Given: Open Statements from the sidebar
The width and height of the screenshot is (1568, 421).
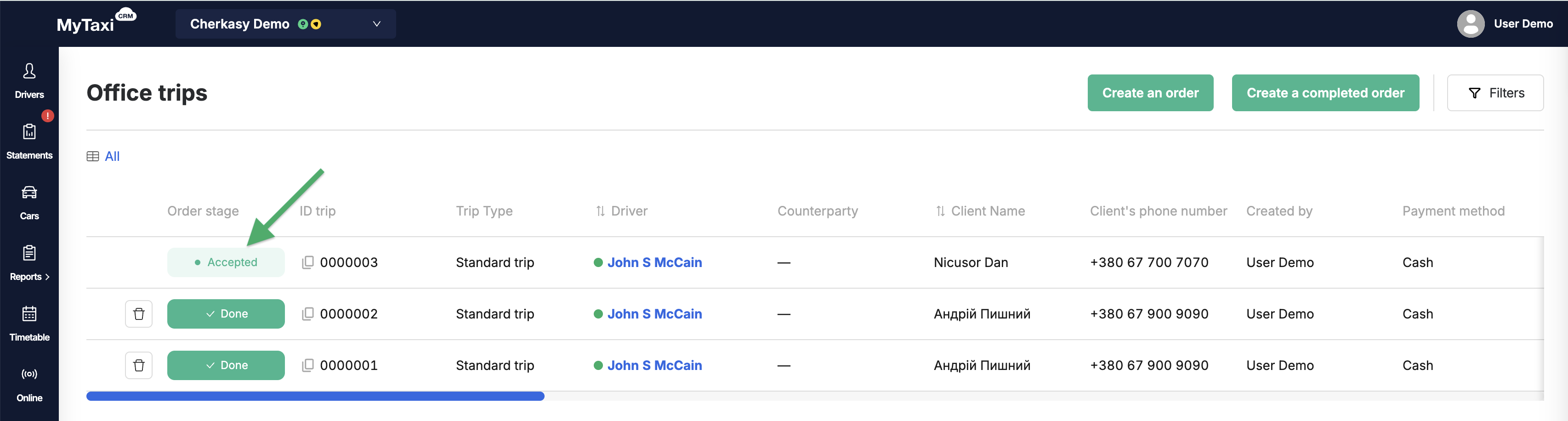Looking at the screenshot, I should pyautogui.click(x=29, y=141).
